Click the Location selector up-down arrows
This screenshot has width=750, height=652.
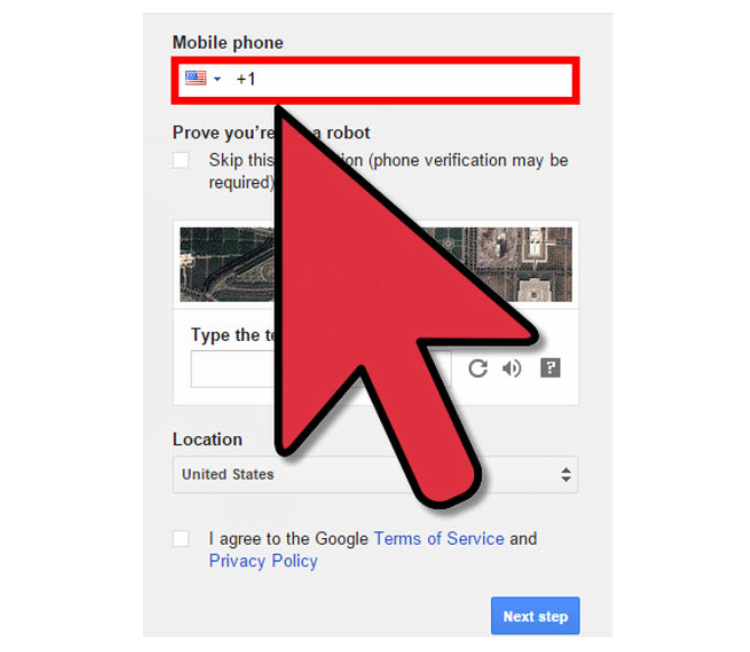click(566, 475)
